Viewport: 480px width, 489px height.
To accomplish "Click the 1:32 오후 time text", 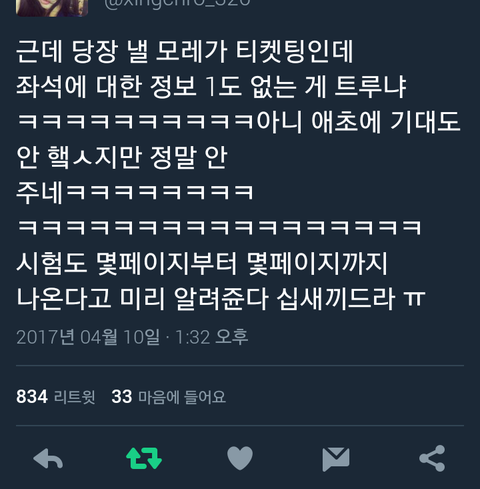I will [x=212, y=337].
